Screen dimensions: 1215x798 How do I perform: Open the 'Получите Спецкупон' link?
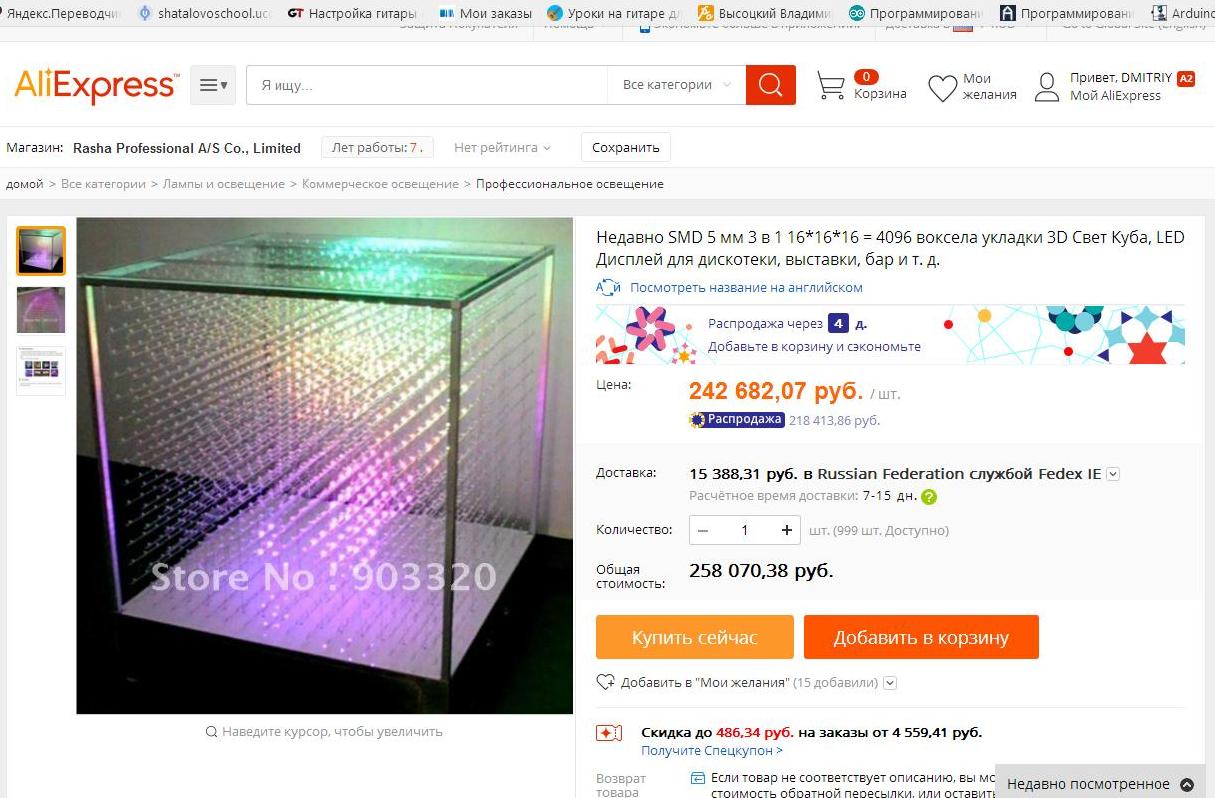click(x=712, y=750)
